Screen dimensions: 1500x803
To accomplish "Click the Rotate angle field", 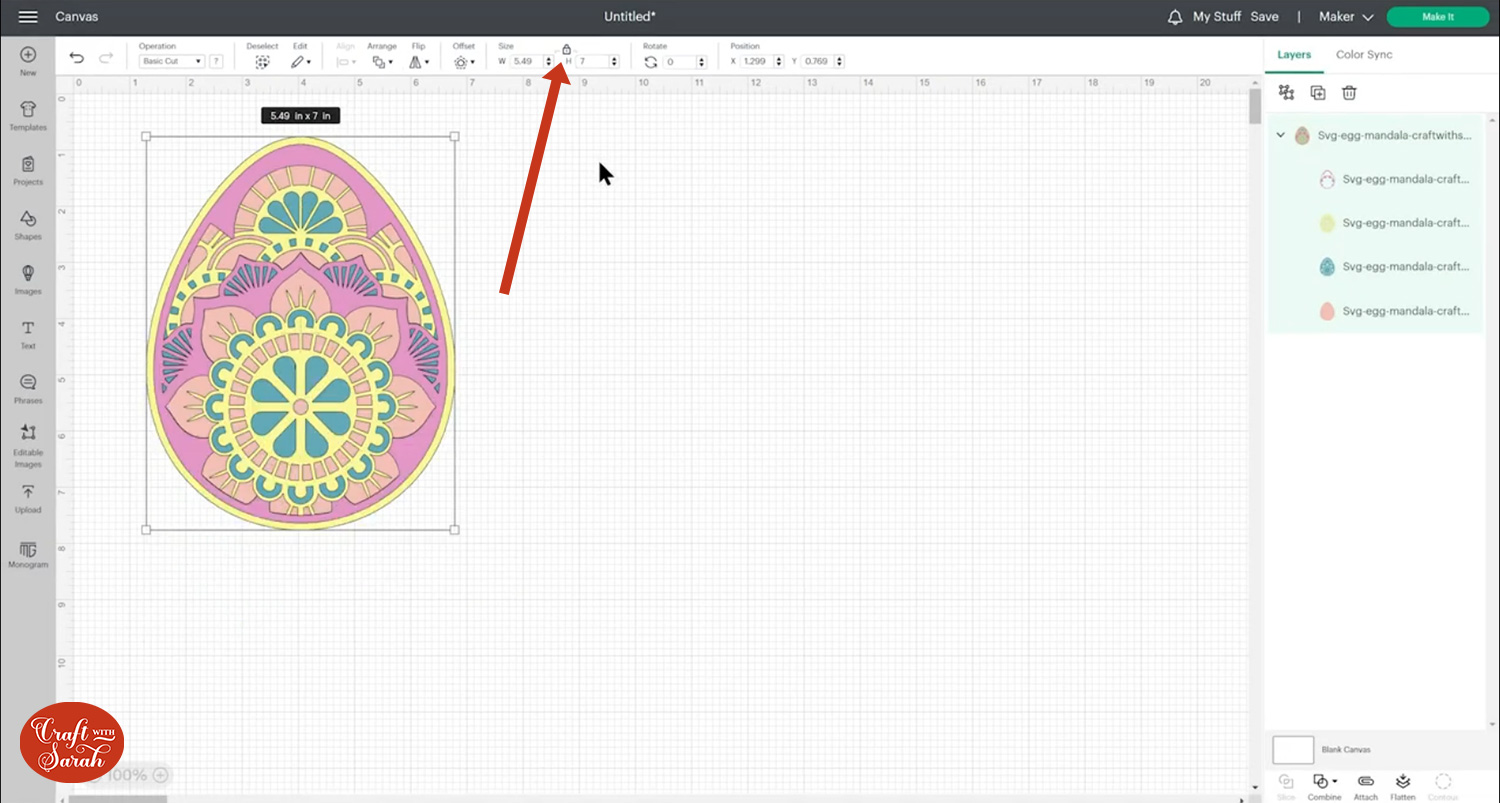I will point(684,62).
